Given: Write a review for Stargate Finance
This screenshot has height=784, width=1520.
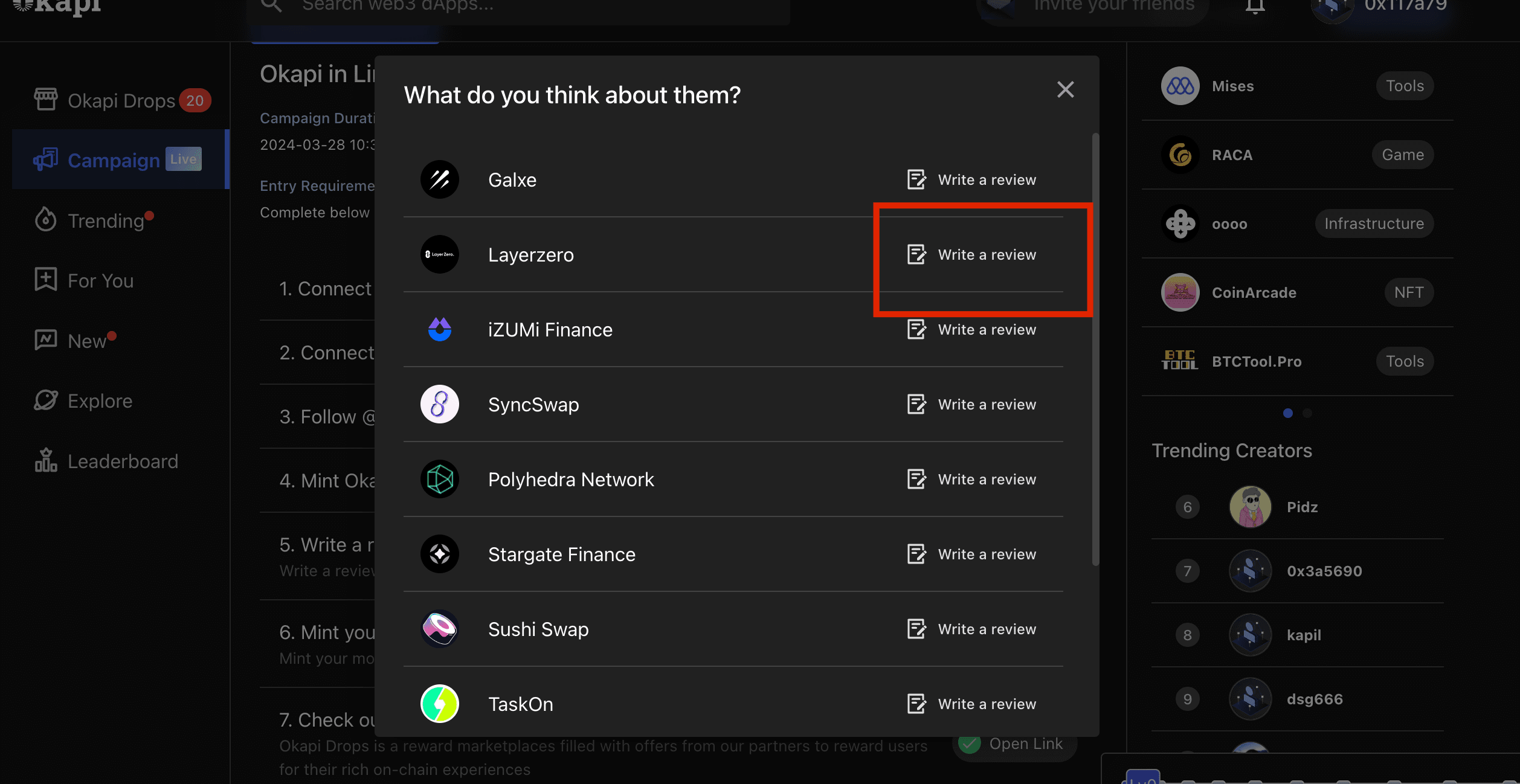Looking at the screenshot, I should point(971,554).
